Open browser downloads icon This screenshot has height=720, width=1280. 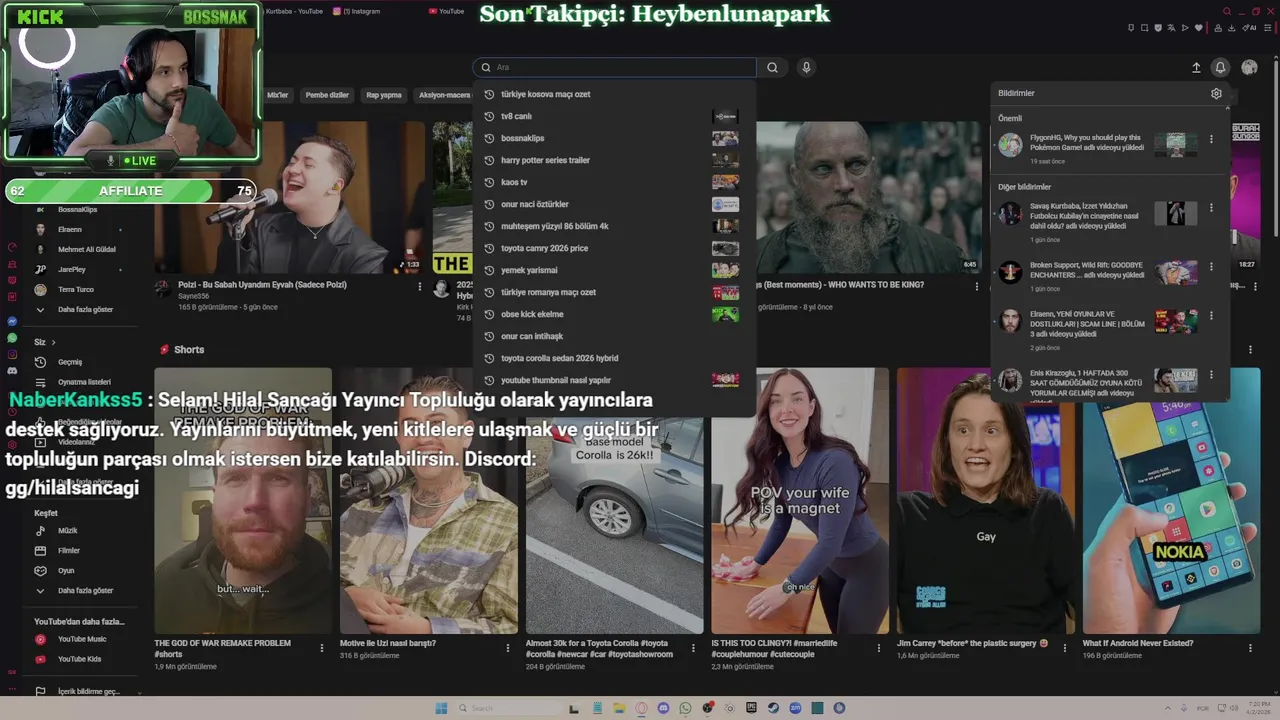tap(1231, 28)
